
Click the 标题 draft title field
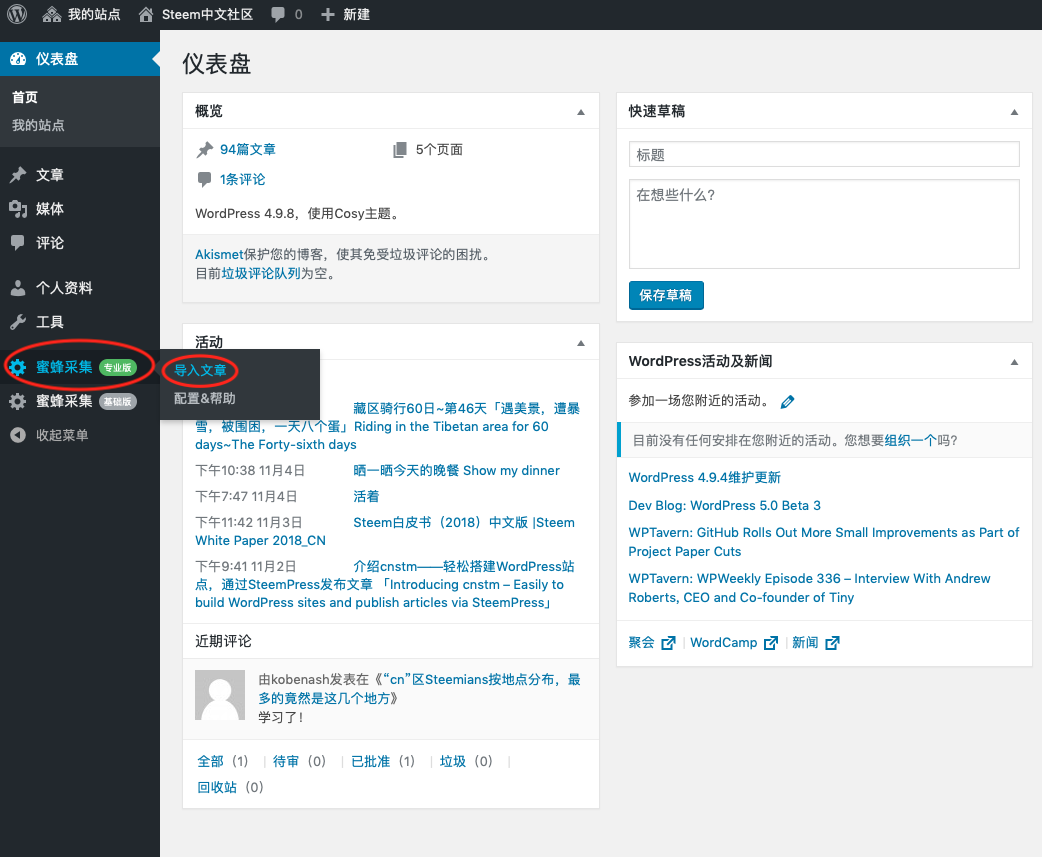pos(824,154)
